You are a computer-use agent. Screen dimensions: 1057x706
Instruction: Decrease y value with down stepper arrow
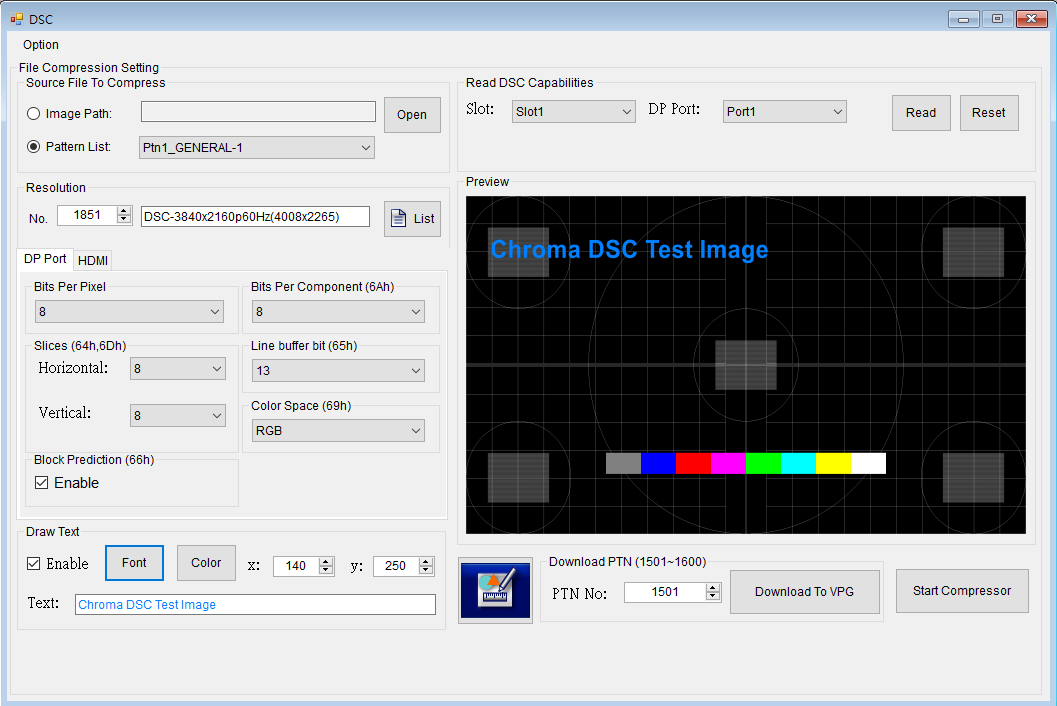pos(426,570)
